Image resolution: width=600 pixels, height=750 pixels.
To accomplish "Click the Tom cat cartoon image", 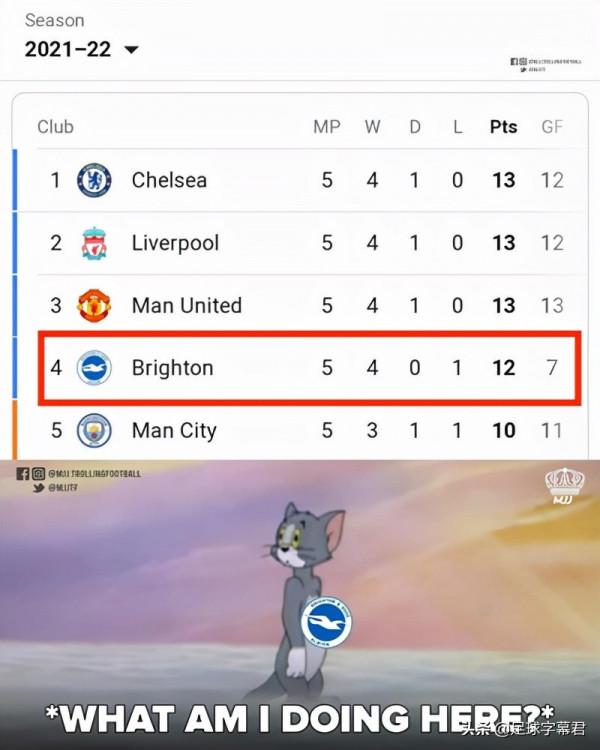I will pyautogui.click(x=300, y=590).
